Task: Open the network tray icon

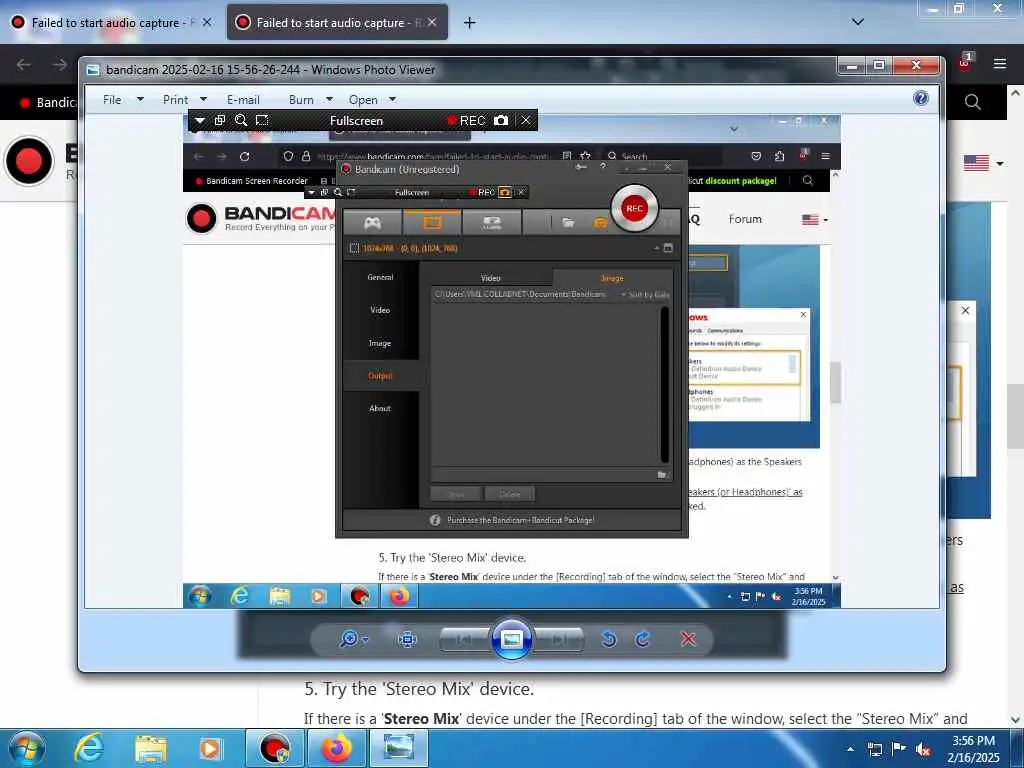Action: click(x=874, y=749)
